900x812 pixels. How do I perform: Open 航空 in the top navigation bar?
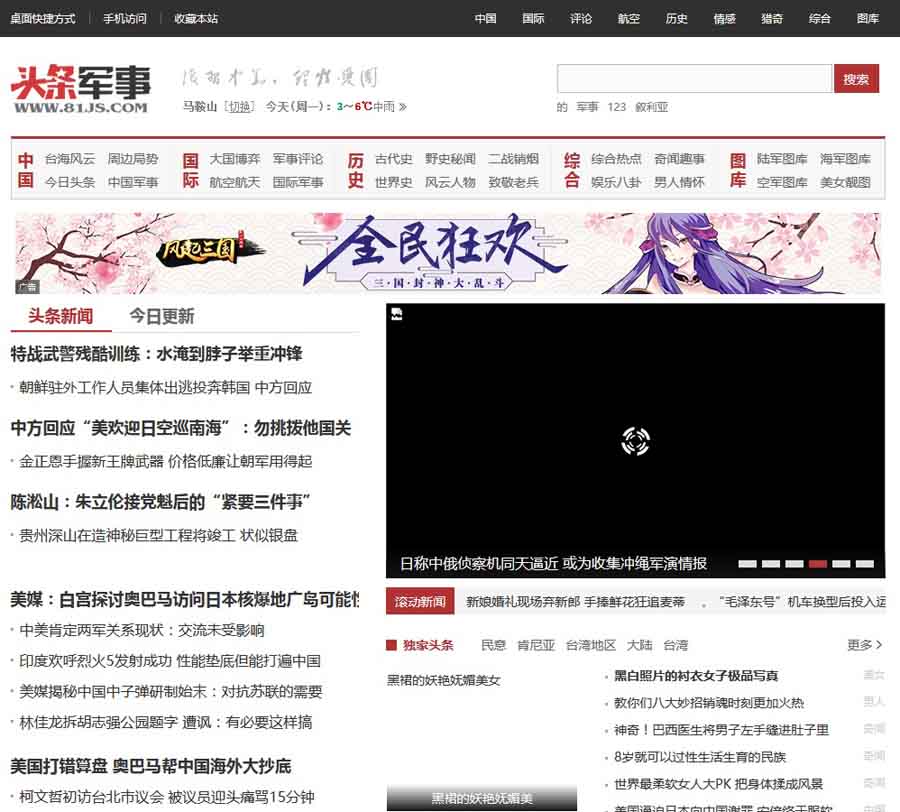coord(629,18)
